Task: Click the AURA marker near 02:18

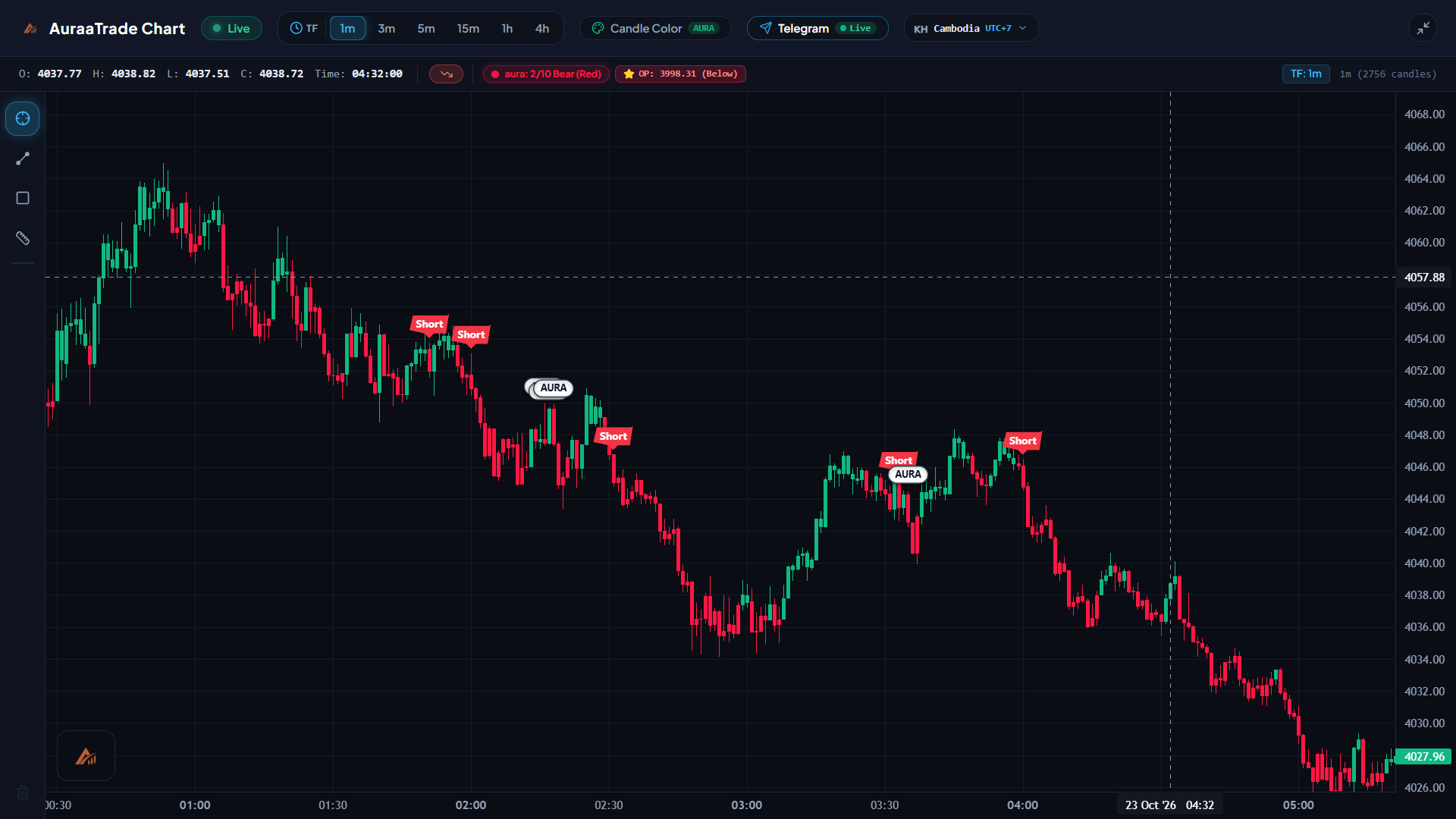Action: (x=553, y=388)
